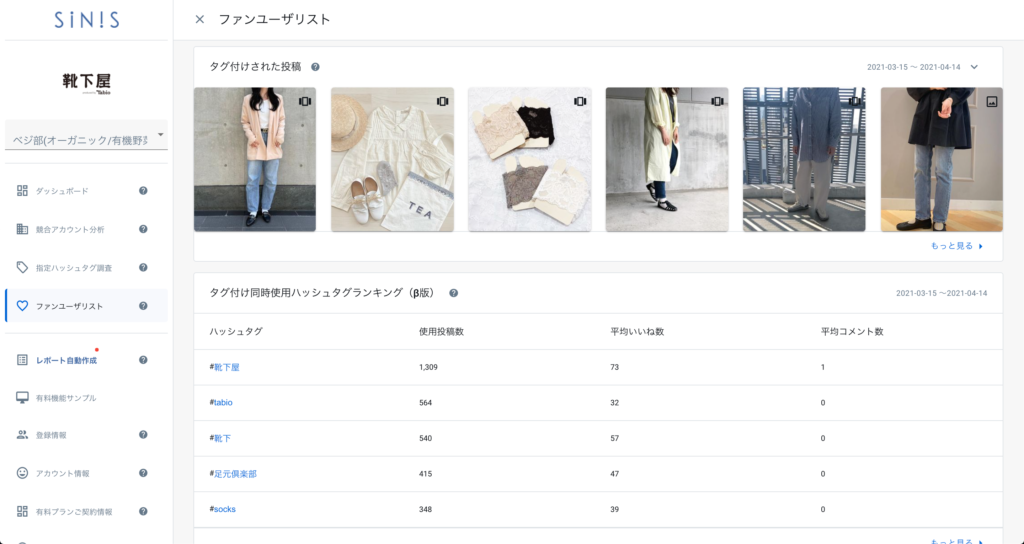The height and width of the screenshot is (544, 1024).
Task: Click the 平均いいね数 column header
Action: tap(637, 332)
